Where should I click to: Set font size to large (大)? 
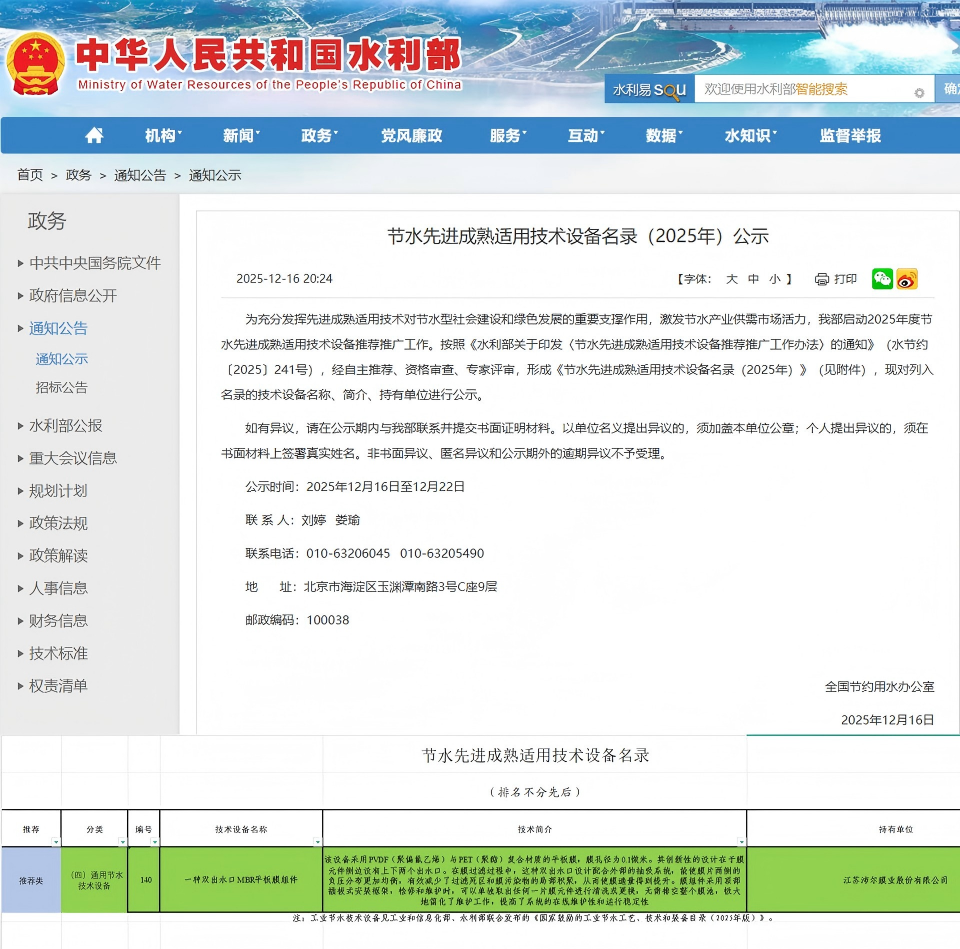point(731,279)
